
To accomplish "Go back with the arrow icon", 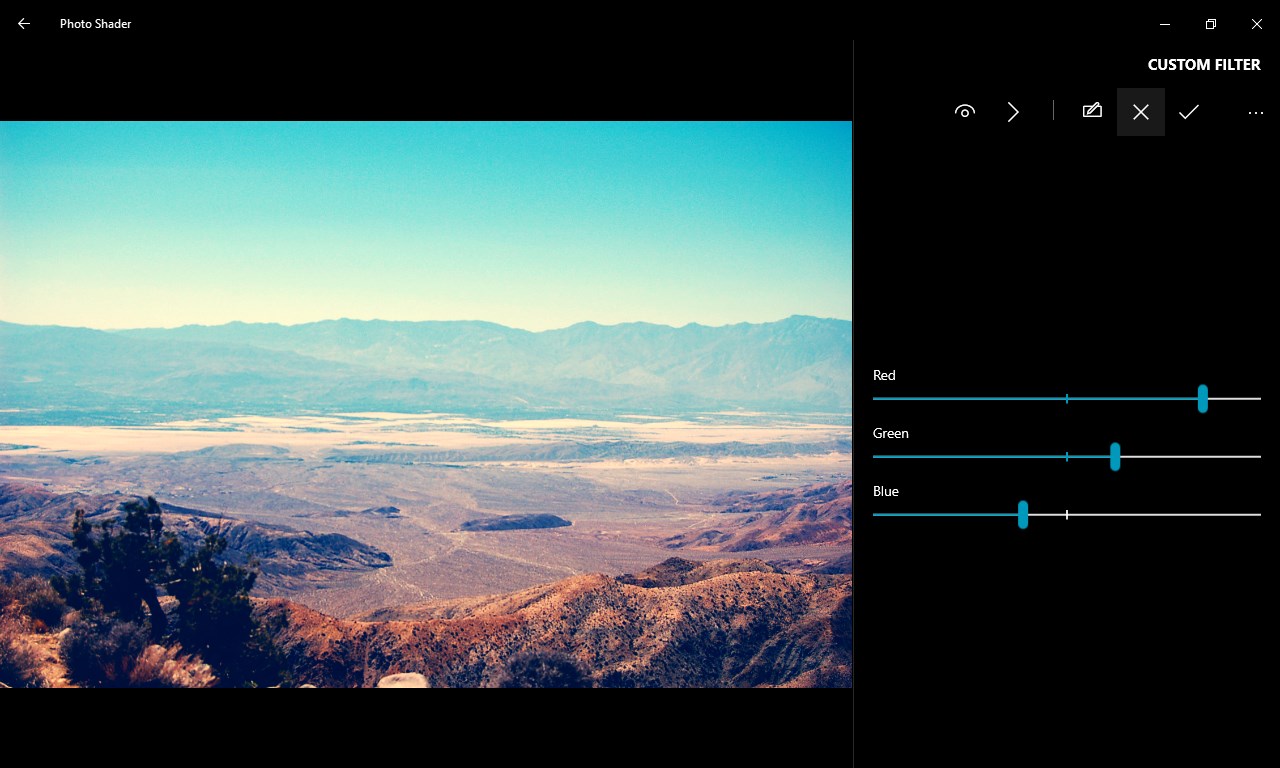I will 24,23.
